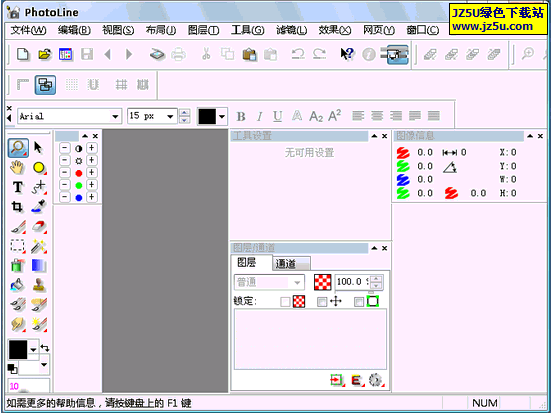Screen dimensions: 551x413
Task: Click the Scanner import icon
Action: (x=157, y=54)
